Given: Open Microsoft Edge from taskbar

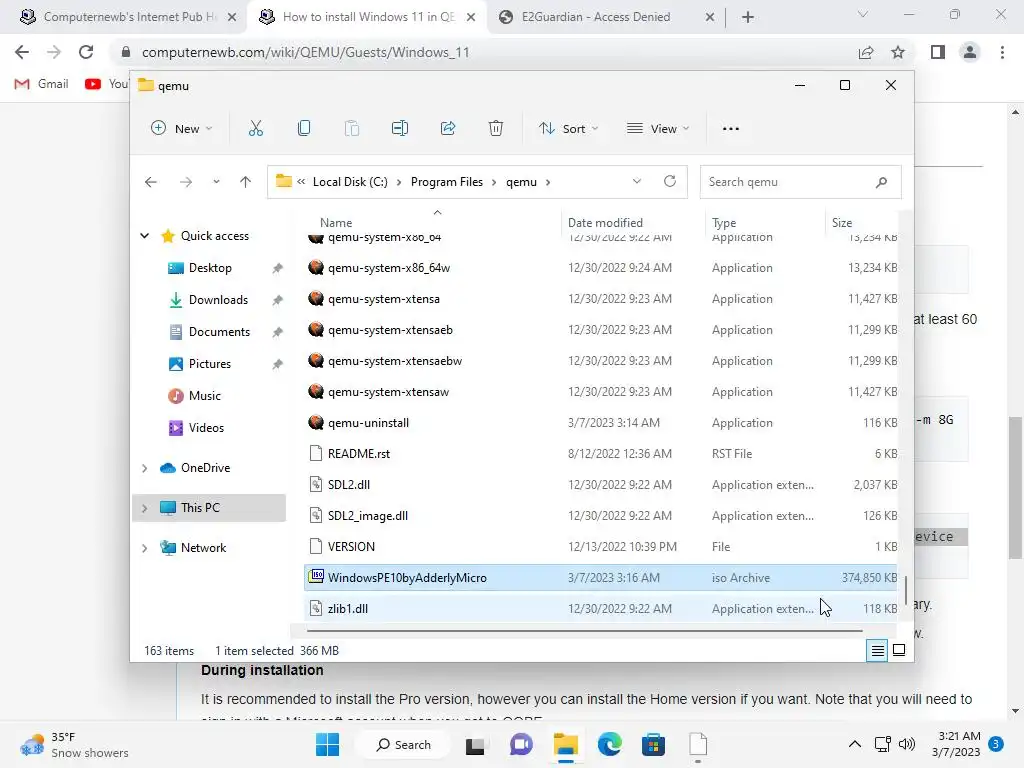Looking at the screenshot, I should [x=610, y=744].
